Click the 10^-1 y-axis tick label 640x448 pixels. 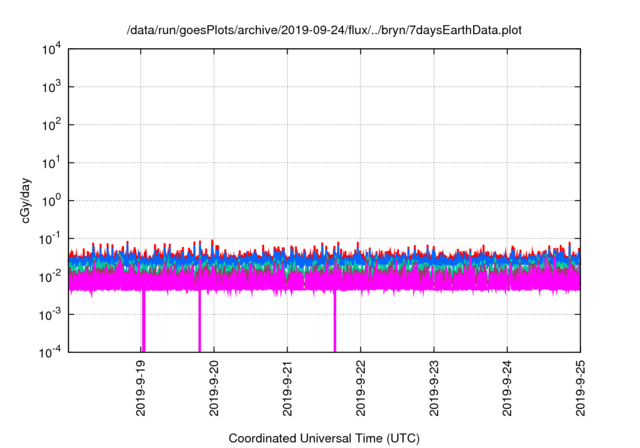[50, 239]
